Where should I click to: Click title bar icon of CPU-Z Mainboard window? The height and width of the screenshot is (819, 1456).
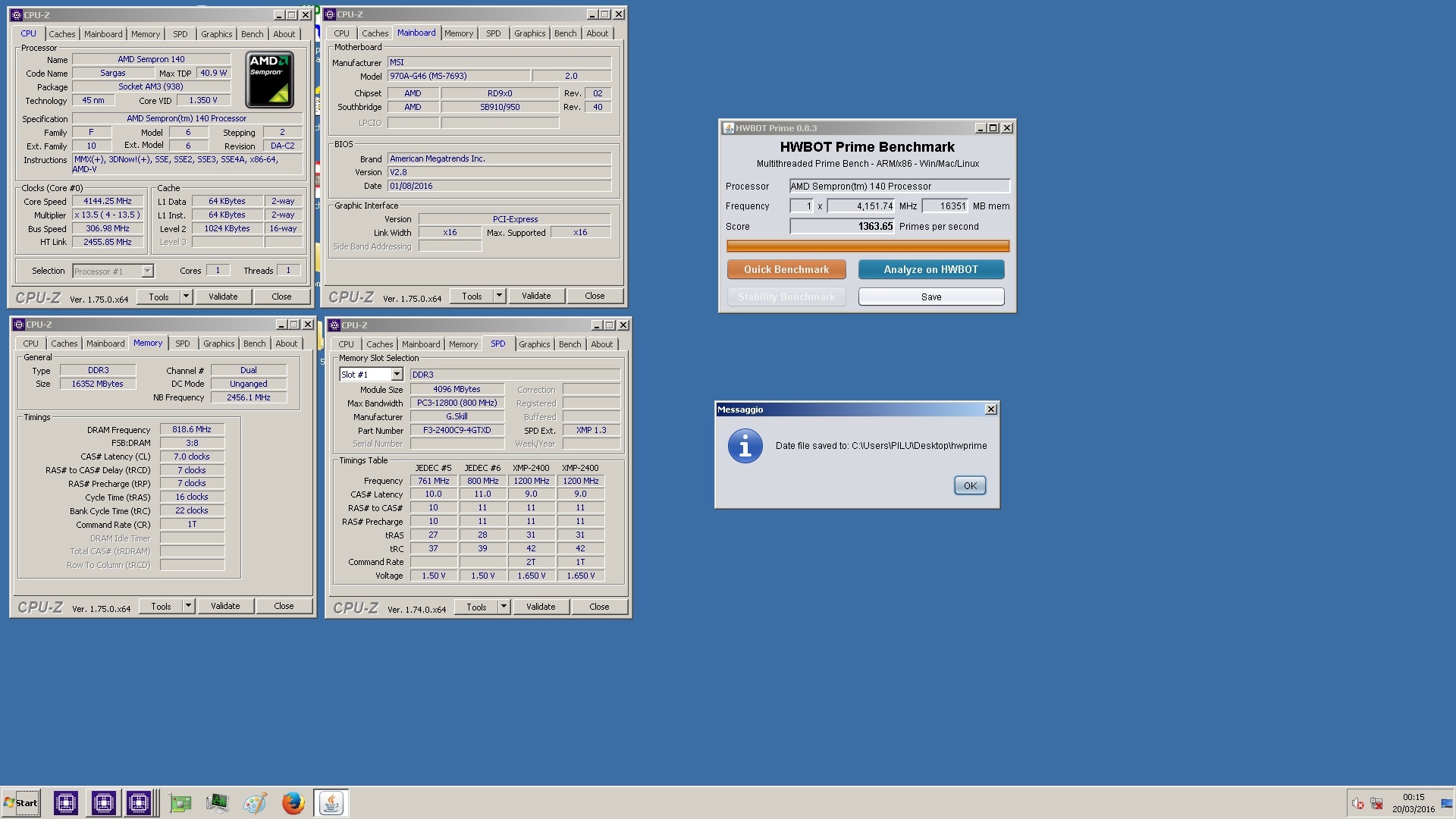[x=331, y=14]
